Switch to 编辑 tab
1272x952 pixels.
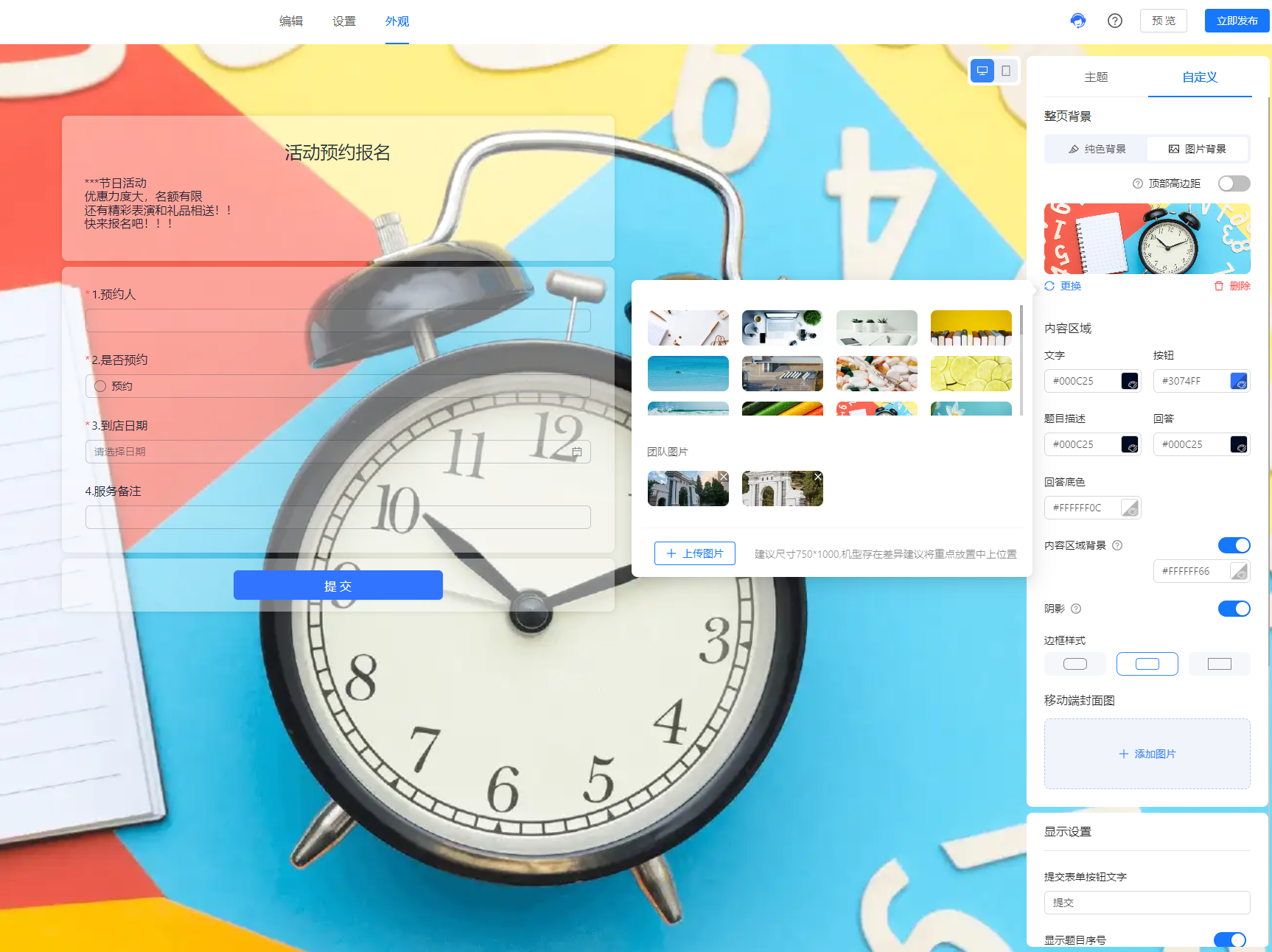pos(291,21)
